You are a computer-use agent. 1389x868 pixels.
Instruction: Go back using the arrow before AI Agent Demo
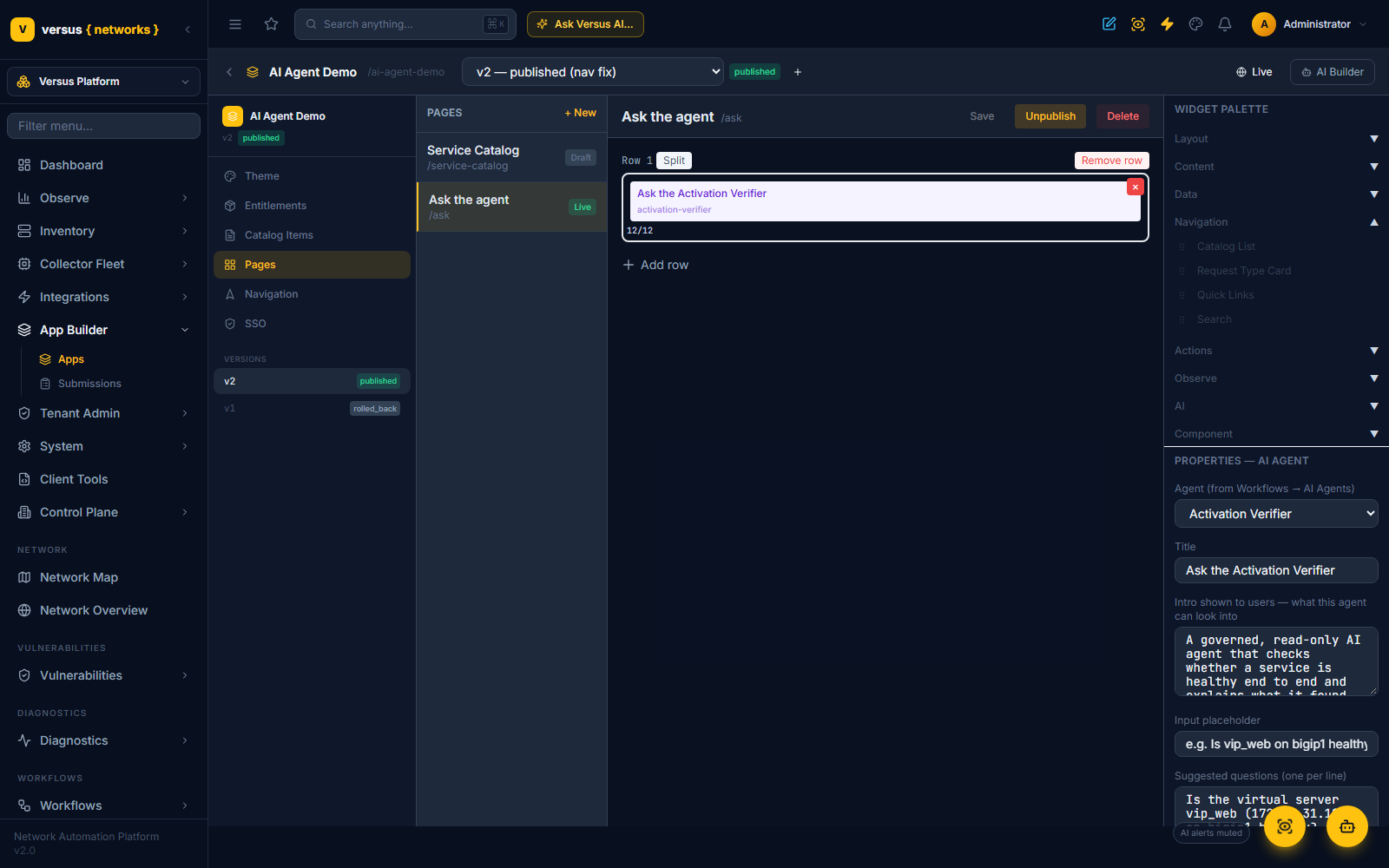pyautogui.click(x=229, y=72)
